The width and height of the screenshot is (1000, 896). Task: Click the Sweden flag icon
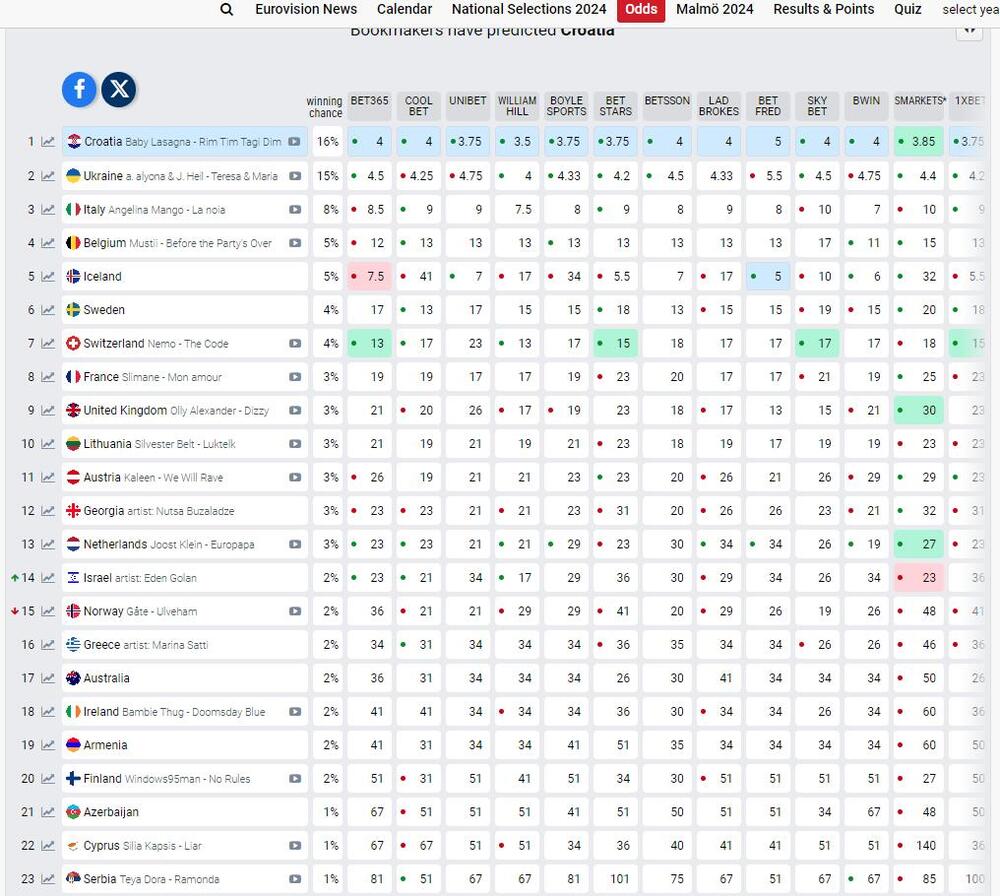(73, 310)
